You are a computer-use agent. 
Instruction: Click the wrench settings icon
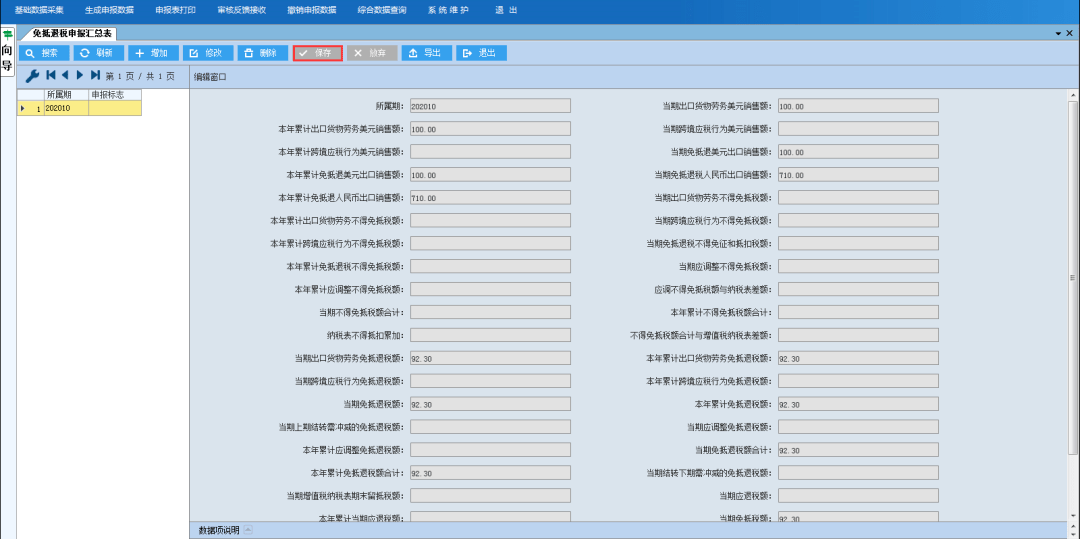point(32,76)
